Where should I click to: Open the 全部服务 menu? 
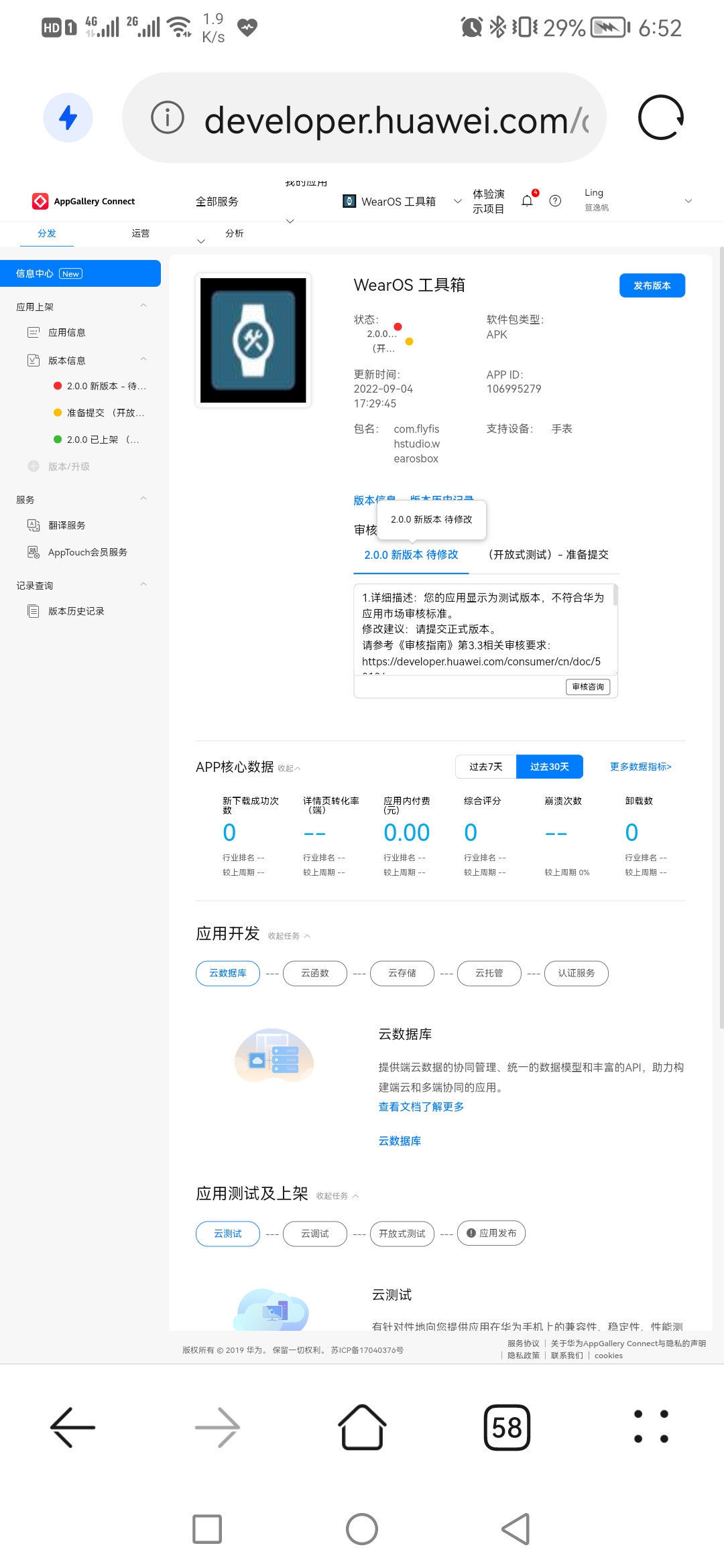point(217,202)
